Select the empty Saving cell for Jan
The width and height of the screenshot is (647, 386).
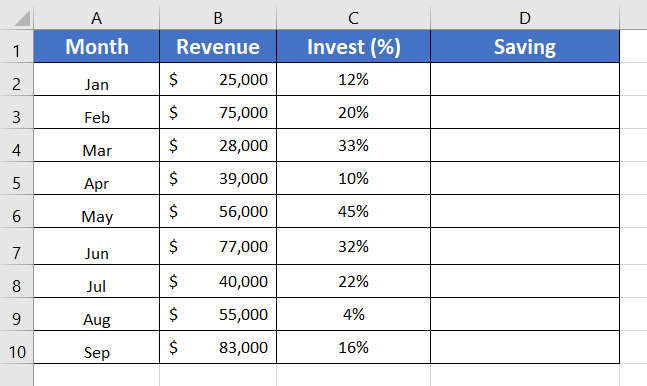click(525, 79)
